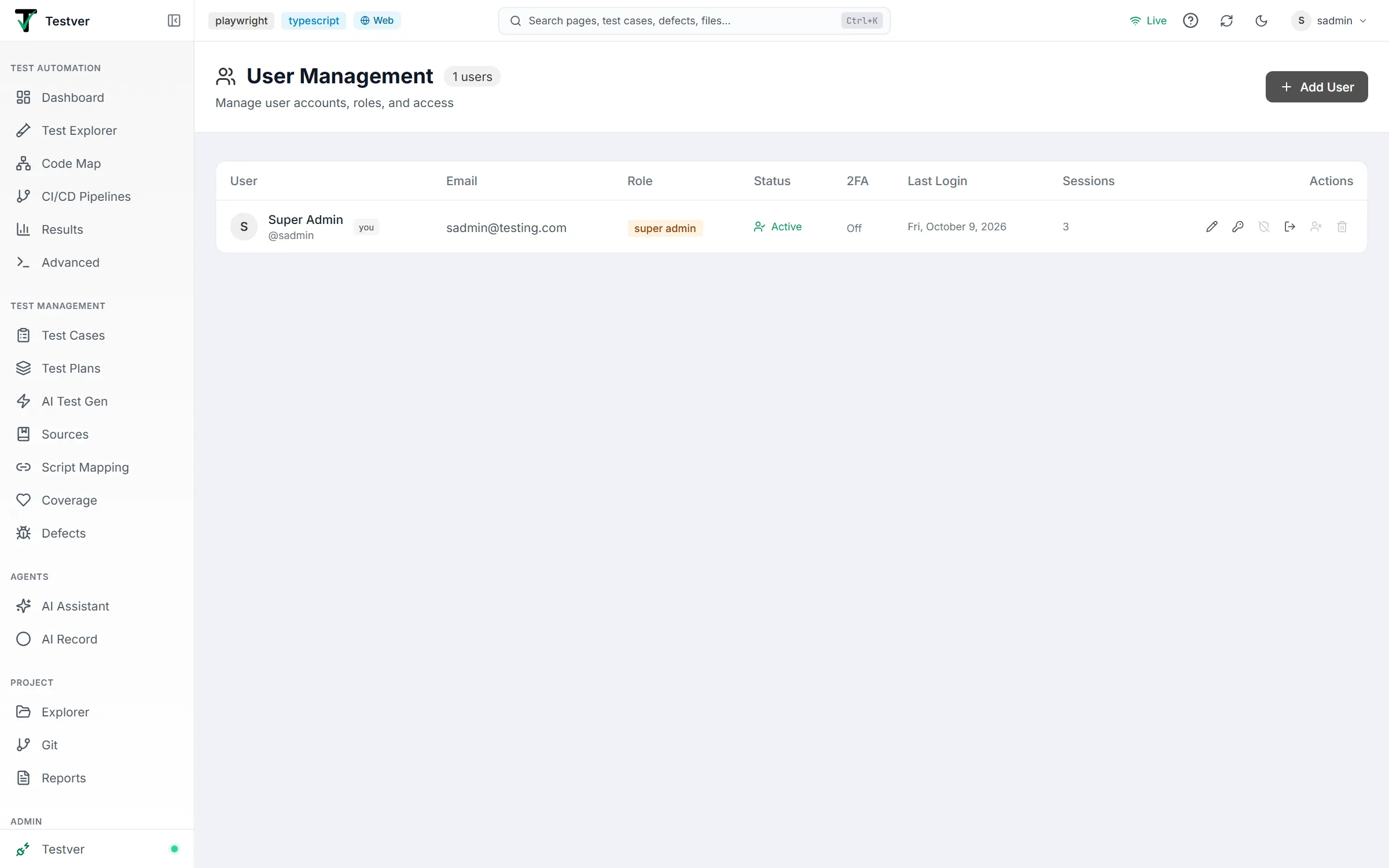1389x868 pixels.
Task: Open Test Explorer in the sidebar
Action: 97,131
